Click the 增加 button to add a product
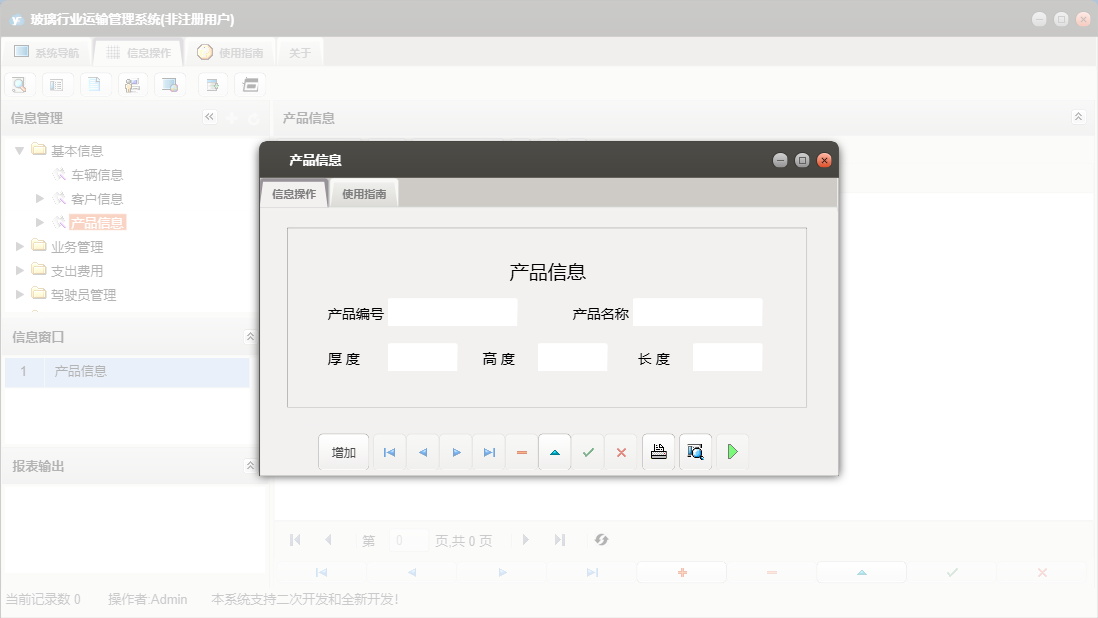 coord(343,451)
